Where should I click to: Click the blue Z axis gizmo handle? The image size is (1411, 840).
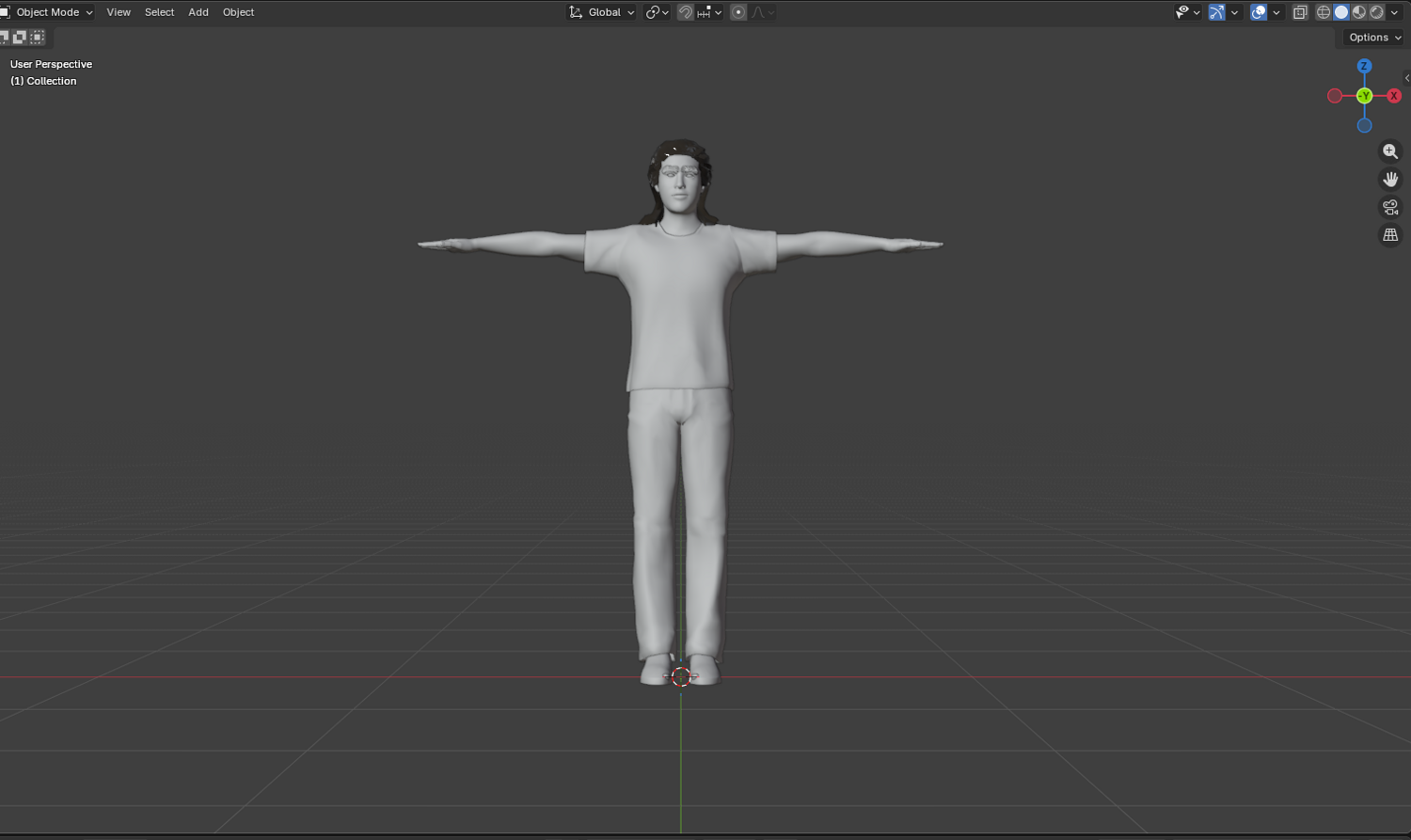[1364, 66]
